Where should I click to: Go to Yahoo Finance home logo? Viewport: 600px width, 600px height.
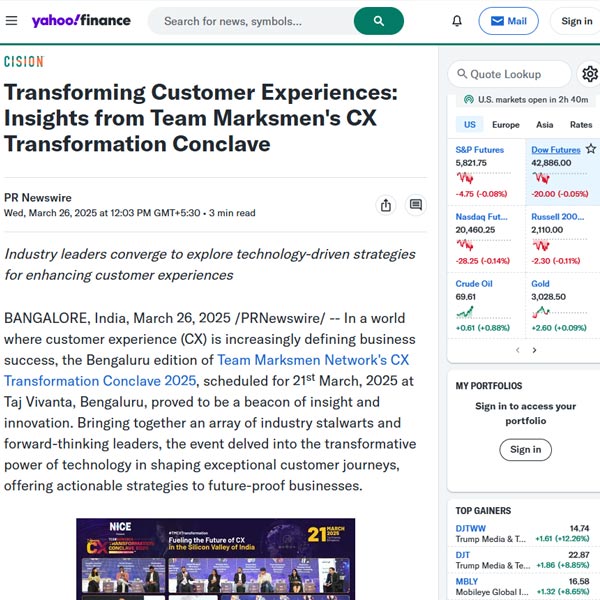[x=81, y=21]
